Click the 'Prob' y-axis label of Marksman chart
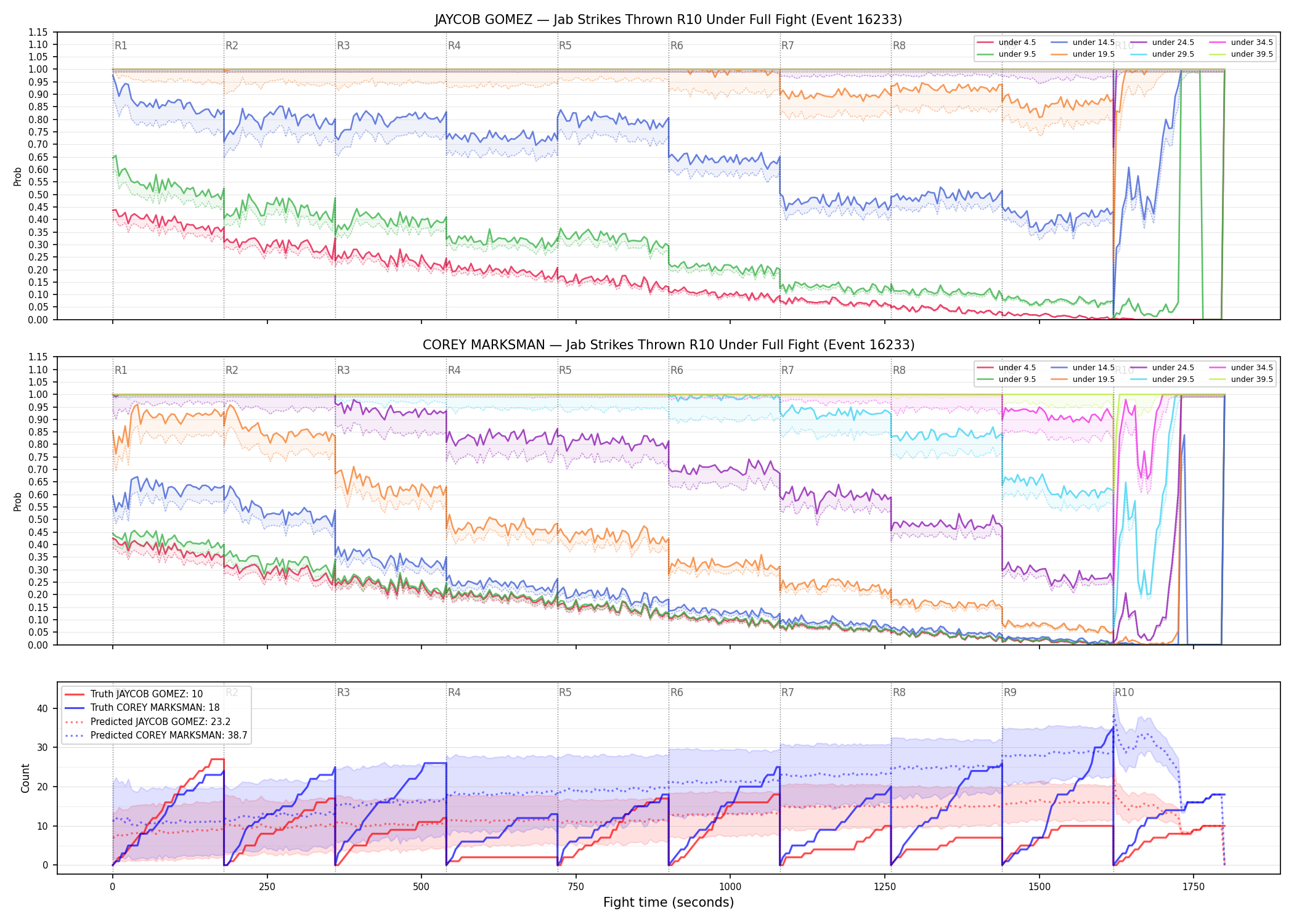1294x924 pixels. pyautogui.click(x=18, y=502)
